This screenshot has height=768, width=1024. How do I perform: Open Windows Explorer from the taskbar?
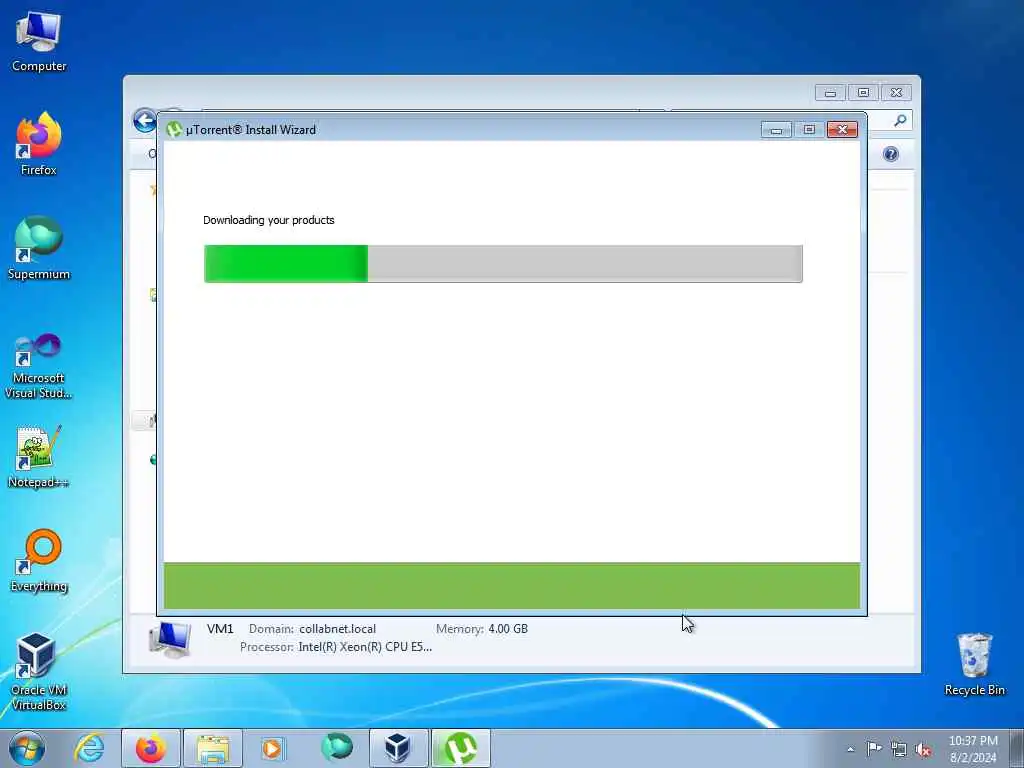[213, 748]
